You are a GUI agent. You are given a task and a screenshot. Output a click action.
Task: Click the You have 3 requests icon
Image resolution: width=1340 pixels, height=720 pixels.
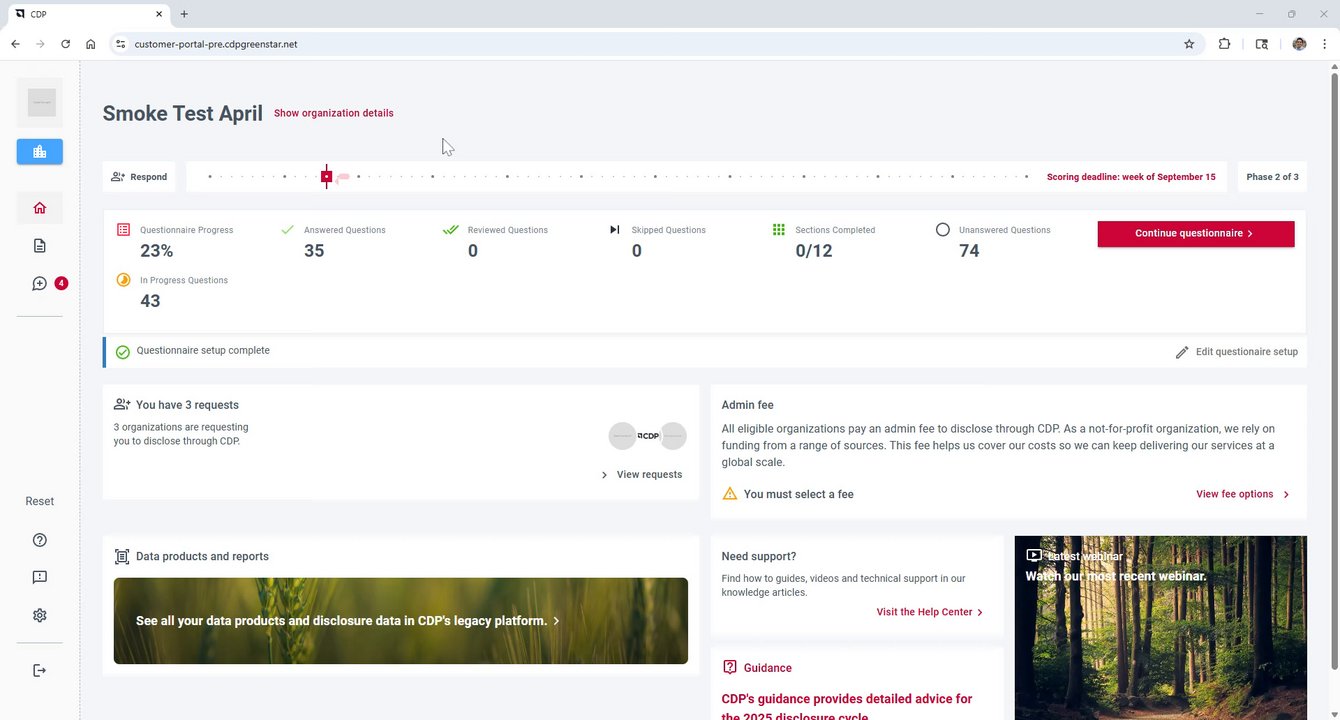pyautogui.click(x=122, y=405)
